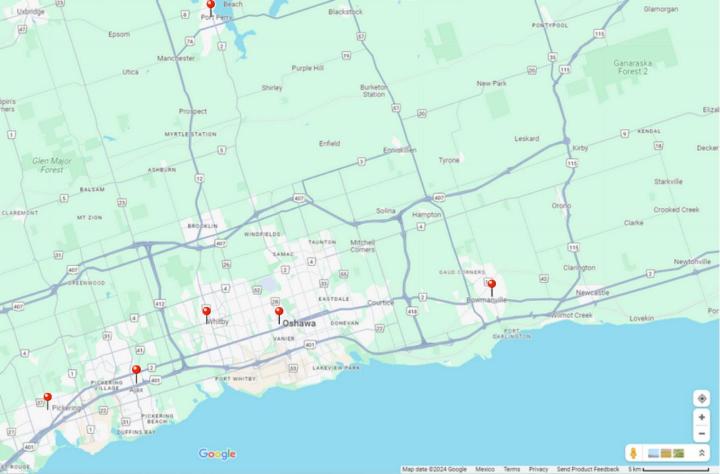Open the Terms link in footer
This screenshot has width=720, height=474.
click(x=511, y=469)
